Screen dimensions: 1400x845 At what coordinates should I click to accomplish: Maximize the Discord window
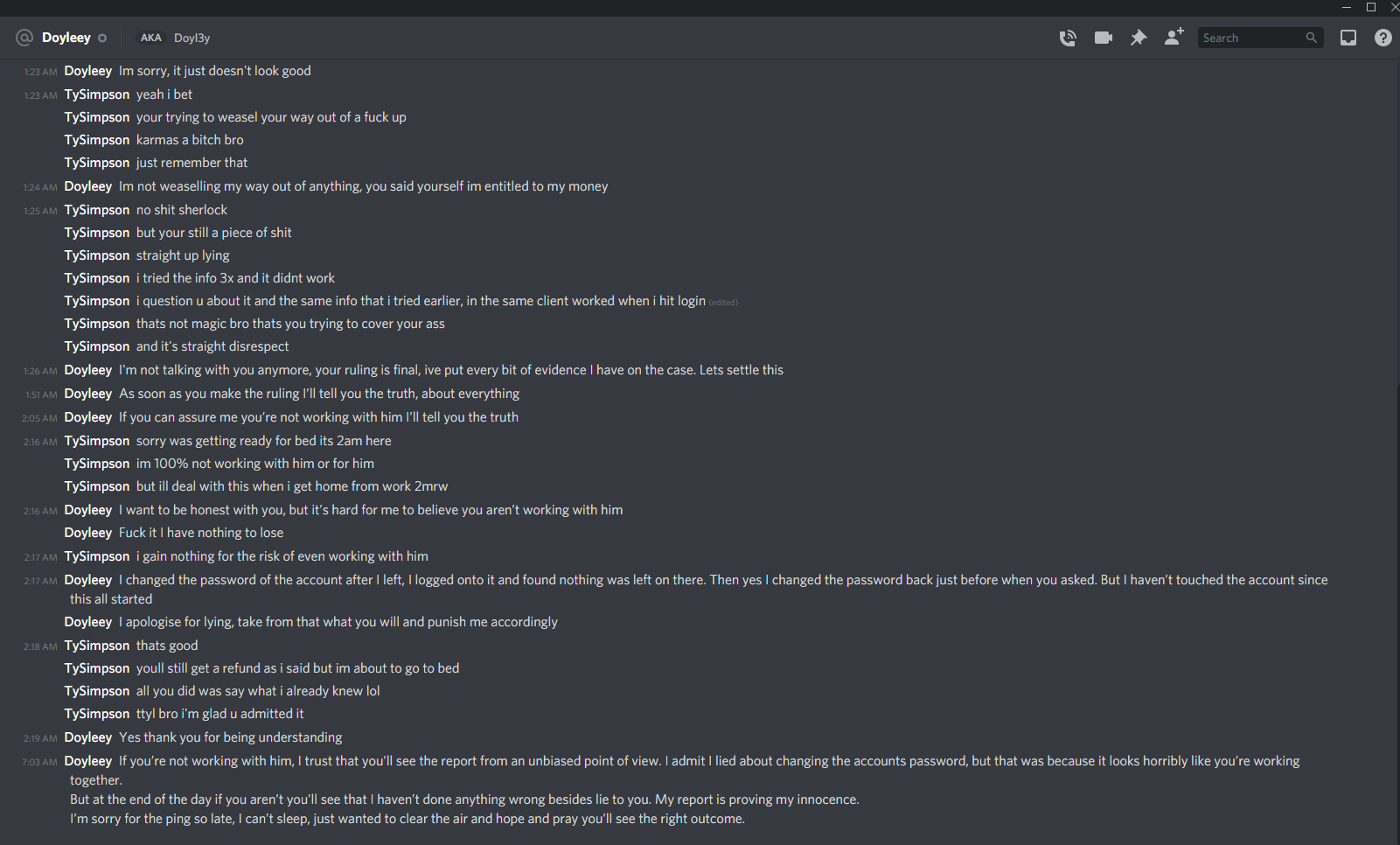click(x=1371, y=7)
